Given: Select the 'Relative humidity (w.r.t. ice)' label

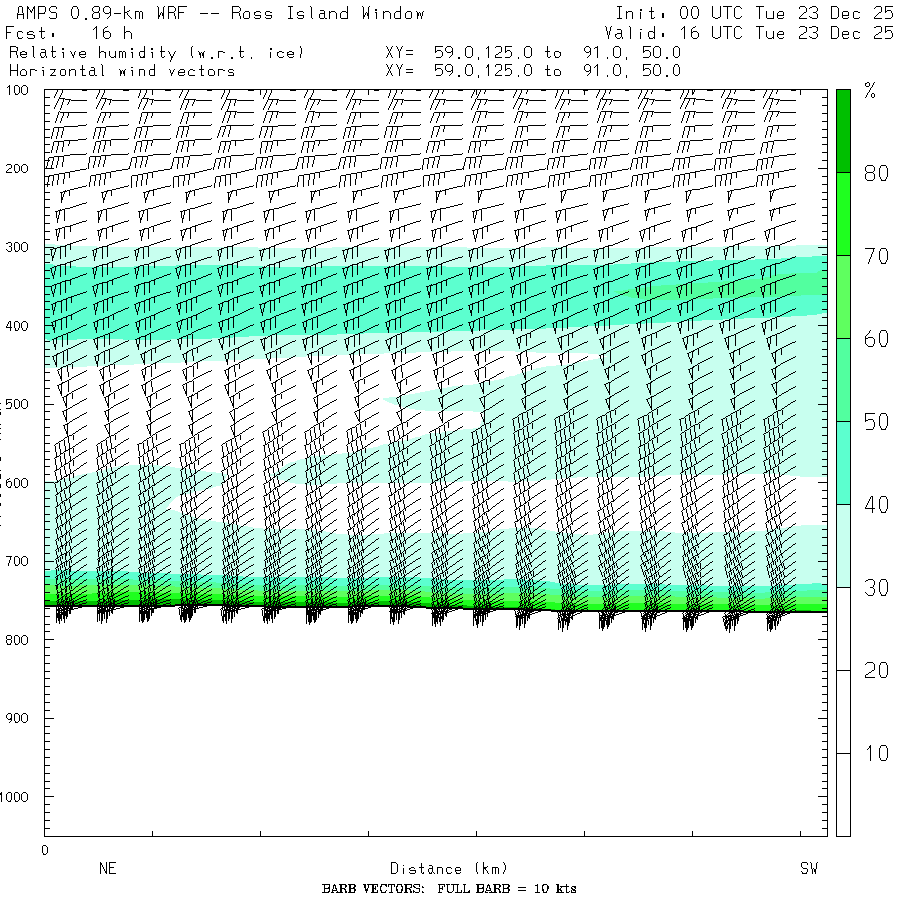Looking at the screenshot, I should [x=156, y=52].
